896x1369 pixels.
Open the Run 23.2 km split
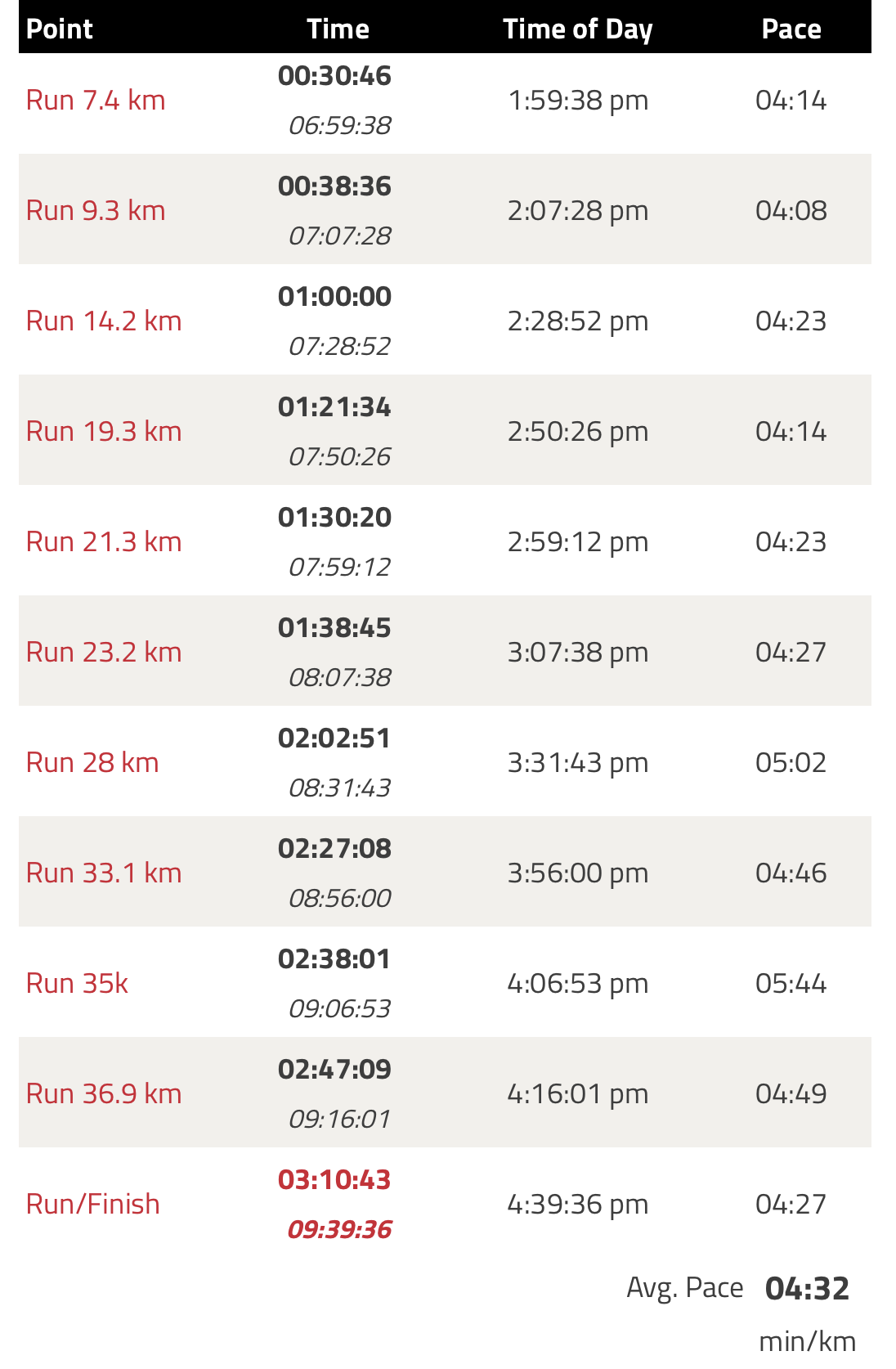pyautogui.click(x=104, y=653)
